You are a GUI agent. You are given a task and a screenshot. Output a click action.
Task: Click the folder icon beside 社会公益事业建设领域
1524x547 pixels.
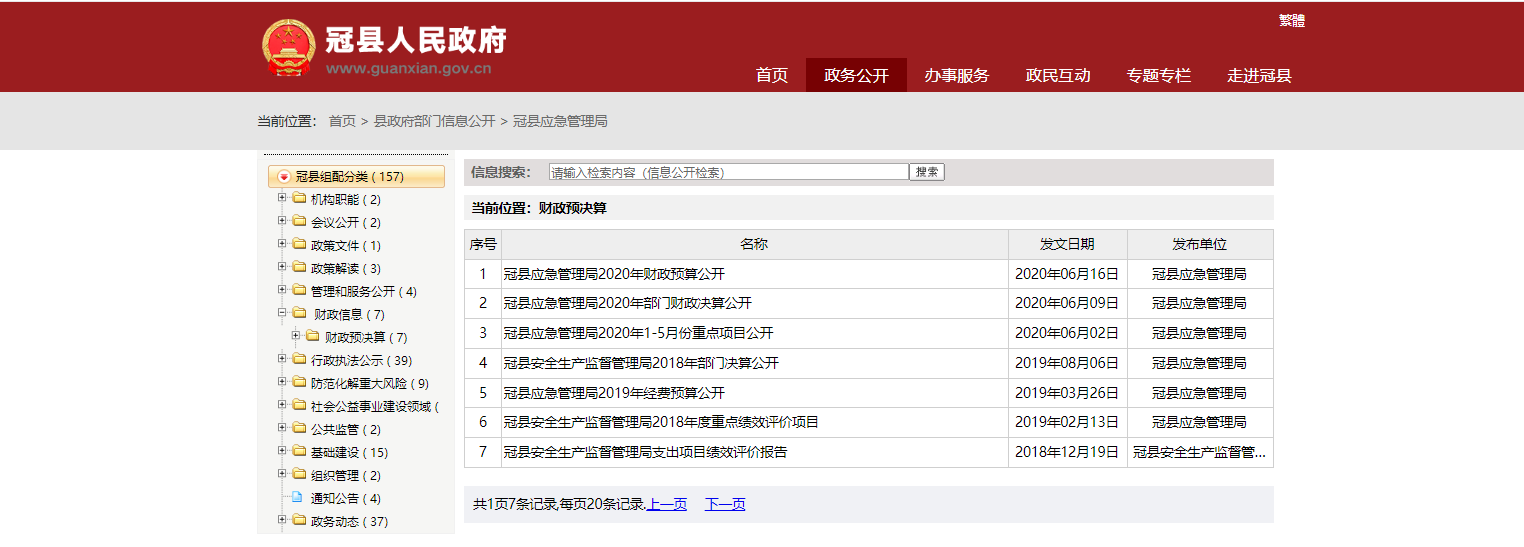tap(299, 406)
